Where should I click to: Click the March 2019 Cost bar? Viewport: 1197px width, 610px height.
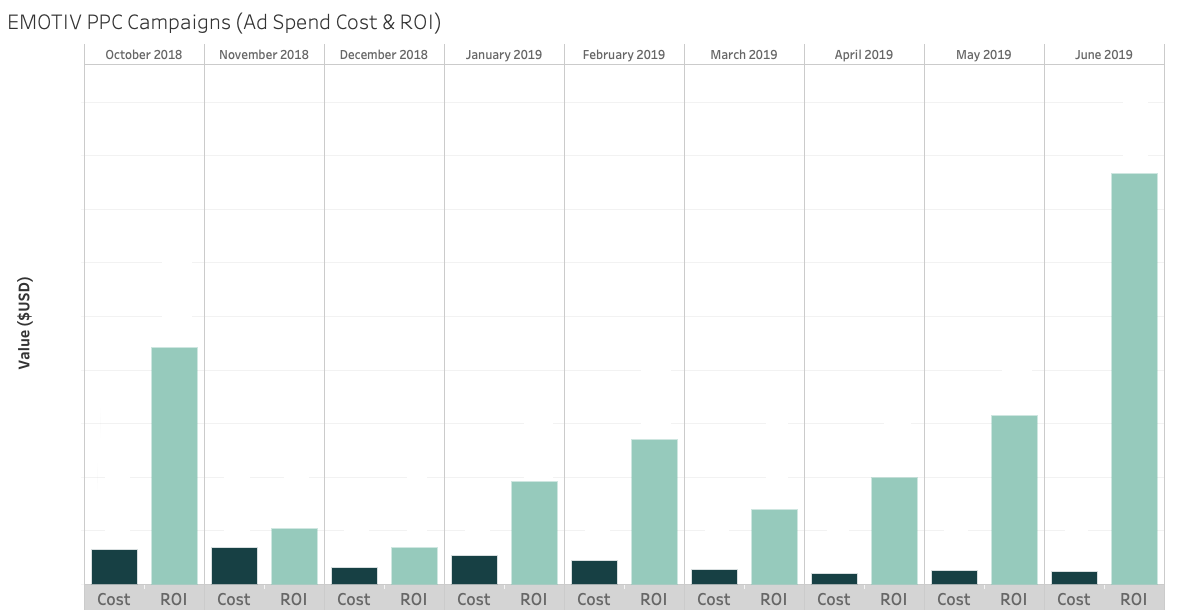click(715, 577)
